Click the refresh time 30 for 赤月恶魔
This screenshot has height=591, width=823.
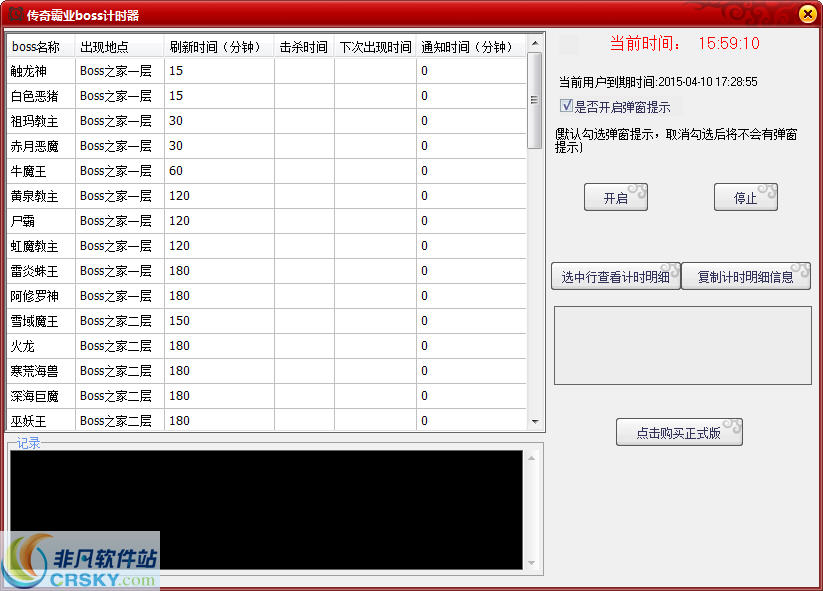point(219,146)
